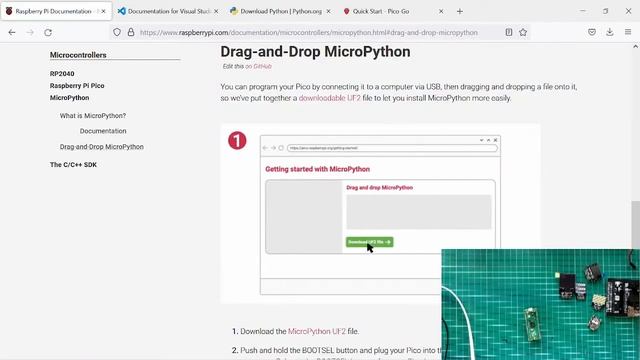Open The C/C++ SDK sidebar entry
This screenshot has width=640, height=360.
pyautogui.click(x=73, y=165)
